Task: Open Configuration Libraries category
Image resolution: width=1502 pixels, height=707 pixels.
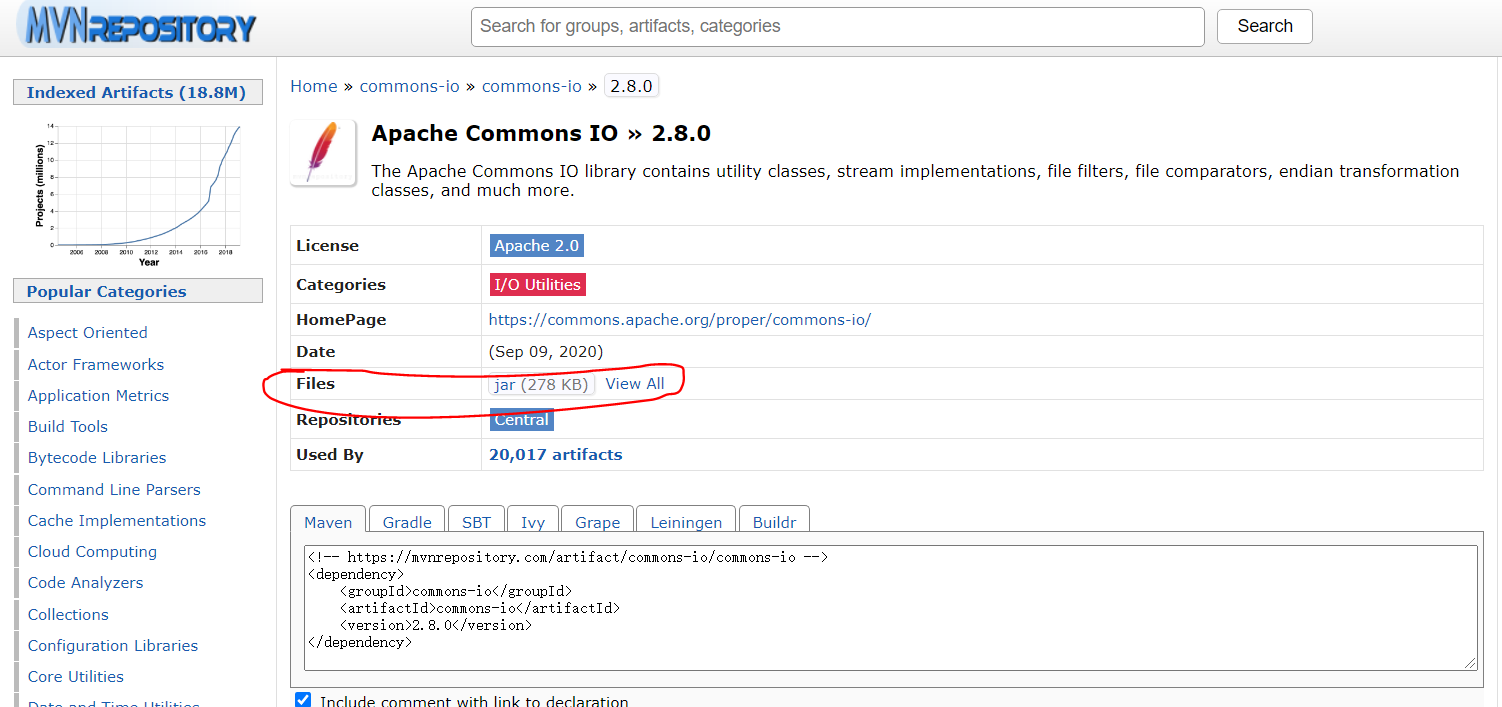Action: click(x=113, y=646)
